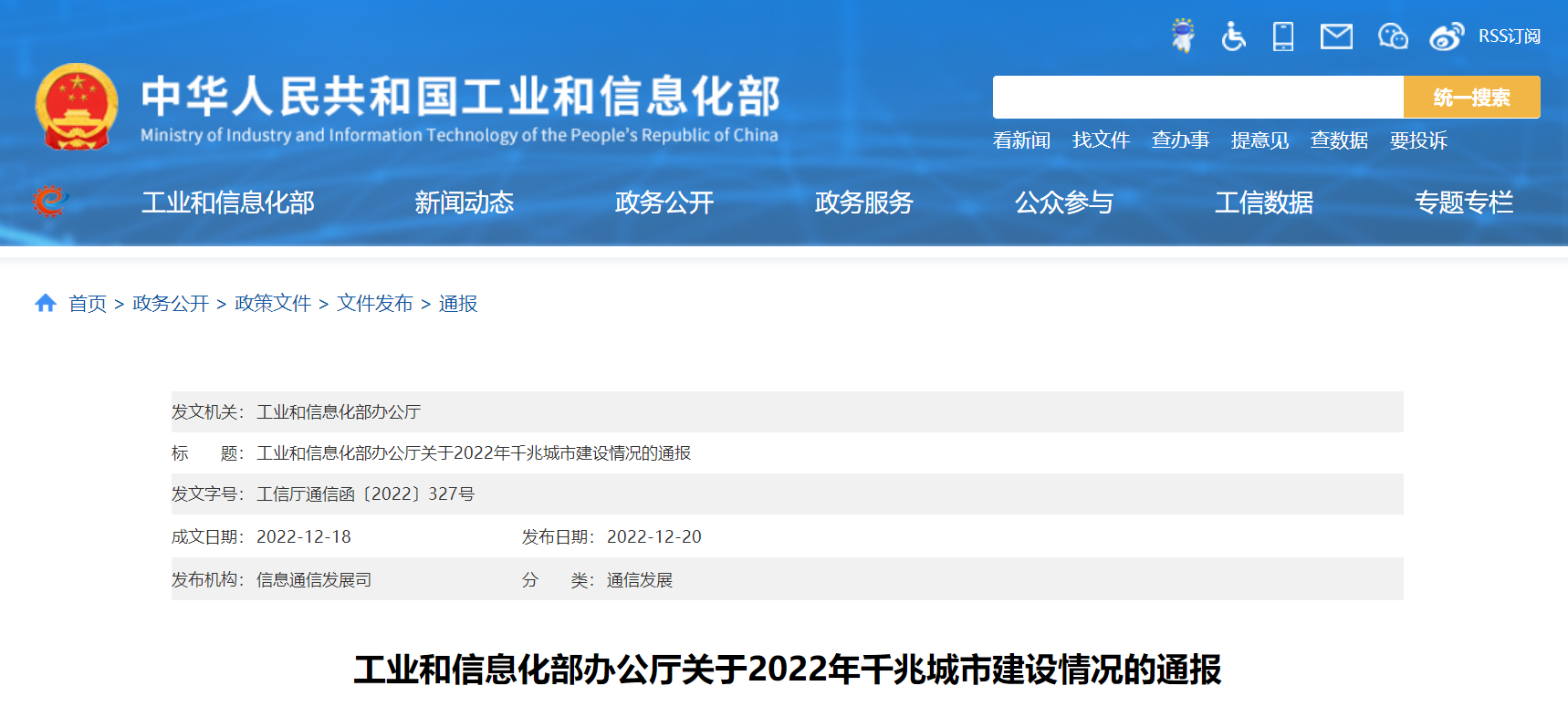Open 政务公开 navigation menu
Viewport: 1568px width, 717px height.
tap(664, 202)
